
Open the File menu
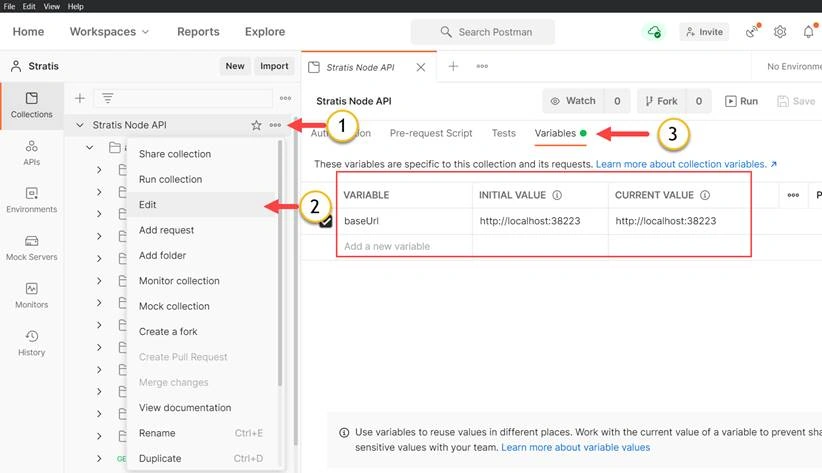9,6
